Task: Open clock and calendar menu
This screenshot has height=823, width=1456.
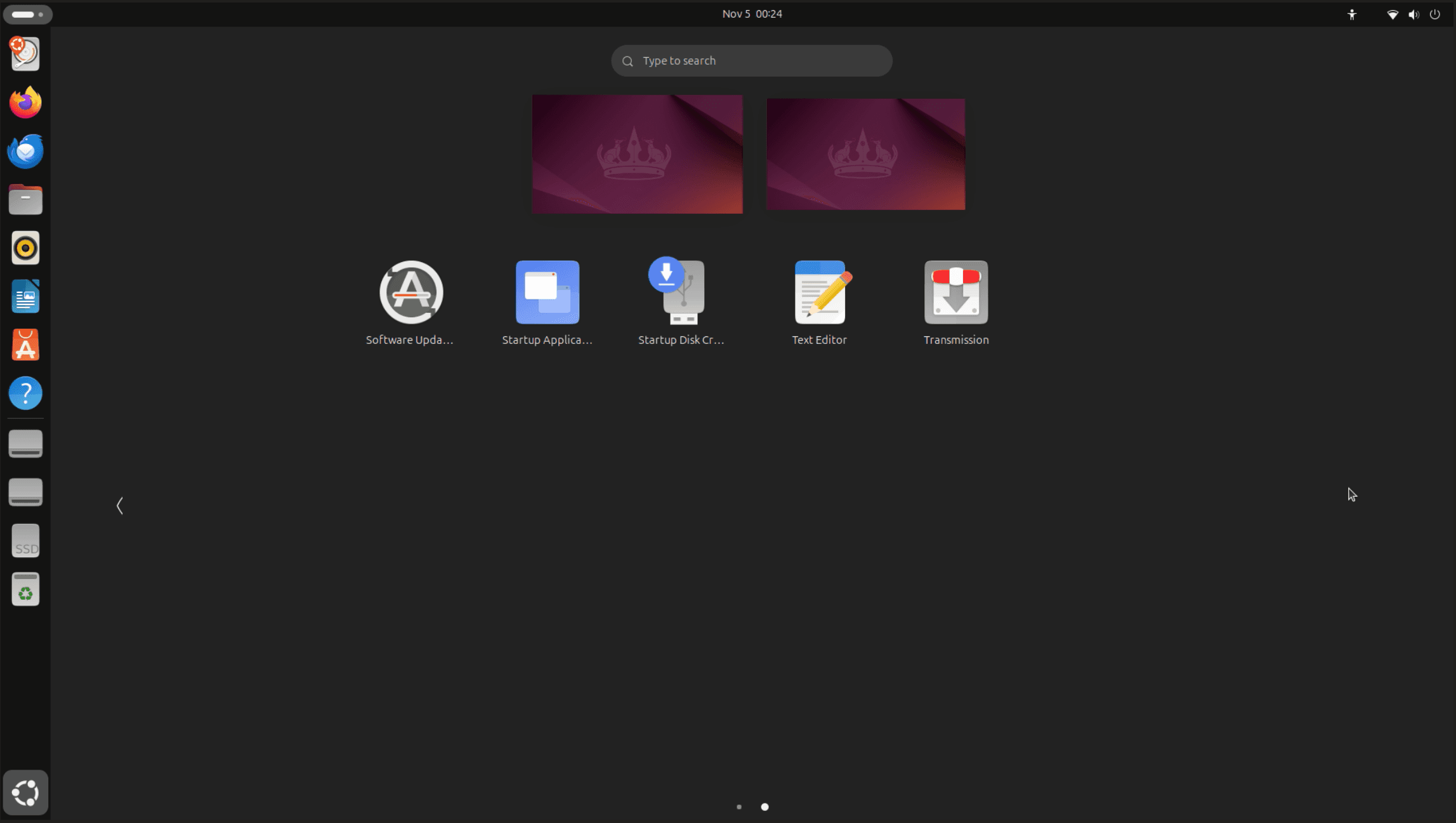Action: click(x=752, y=14)
